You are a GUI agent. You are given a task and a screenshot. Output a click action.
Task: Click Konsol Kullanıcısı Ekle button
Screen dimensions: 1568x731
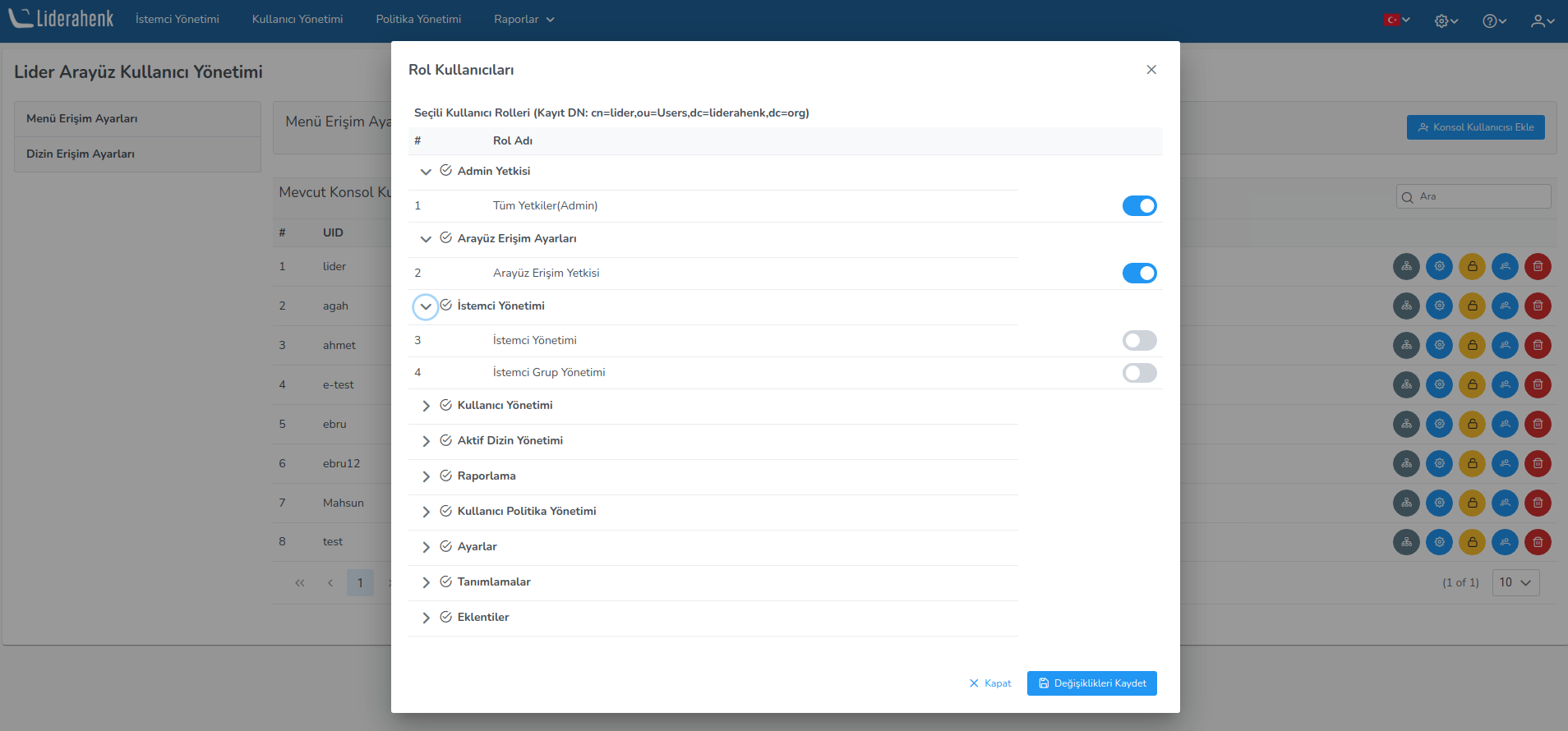pyautogui.click(x=1476, y=127)
